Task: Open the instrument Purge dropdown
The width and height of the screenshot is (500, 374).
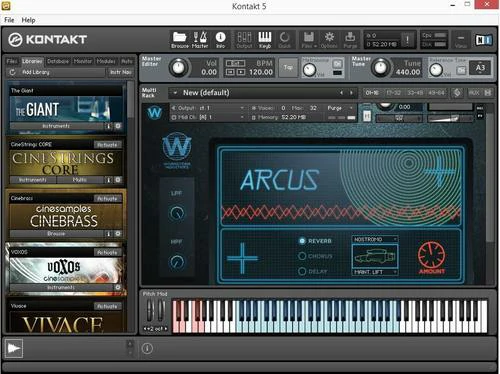Action: 340,108
